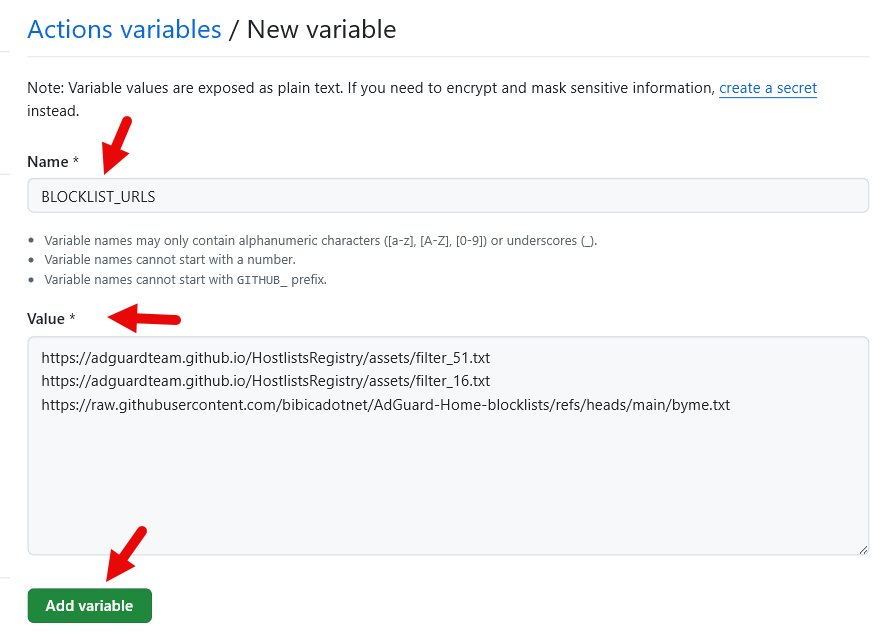Viewport: 883px width, 634px height.
Task: Place cursor on the byme.txt URL line
Action: click(385, 405)
